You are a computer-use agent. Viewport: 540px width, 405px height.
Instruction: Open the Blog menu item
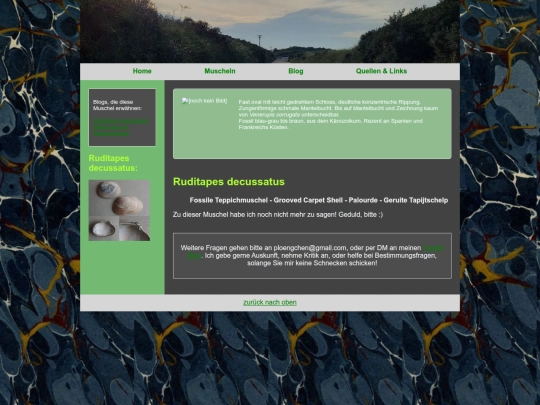[x=296, y=71]
